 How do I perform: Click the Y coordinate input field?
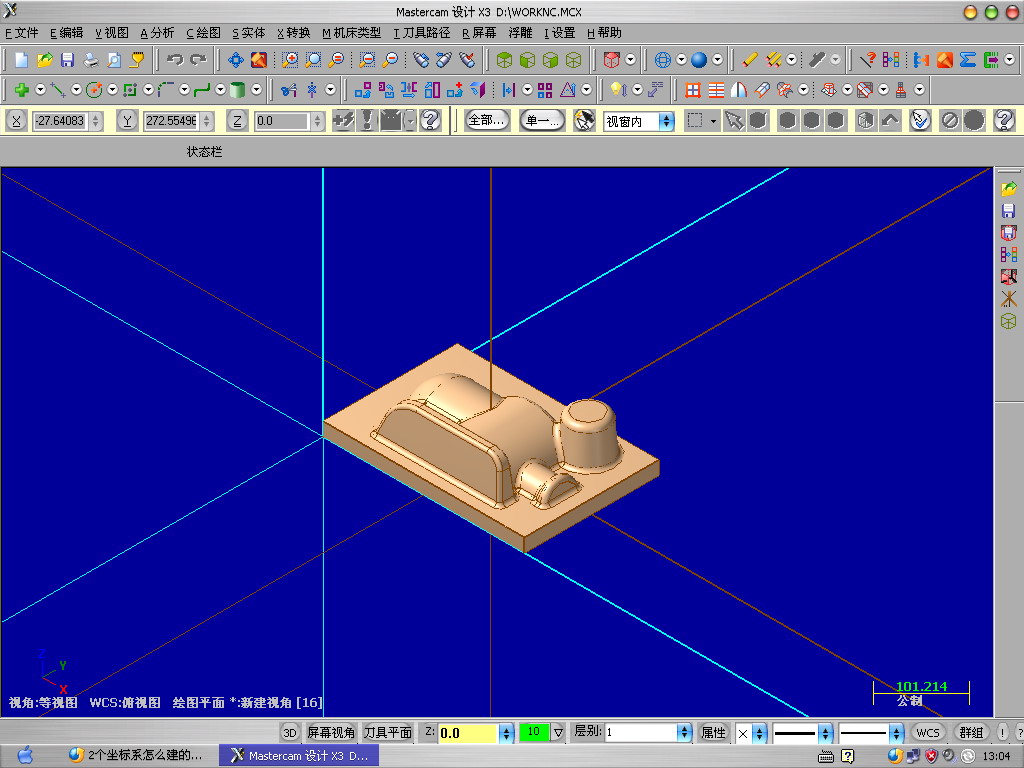tap(171, 121)
